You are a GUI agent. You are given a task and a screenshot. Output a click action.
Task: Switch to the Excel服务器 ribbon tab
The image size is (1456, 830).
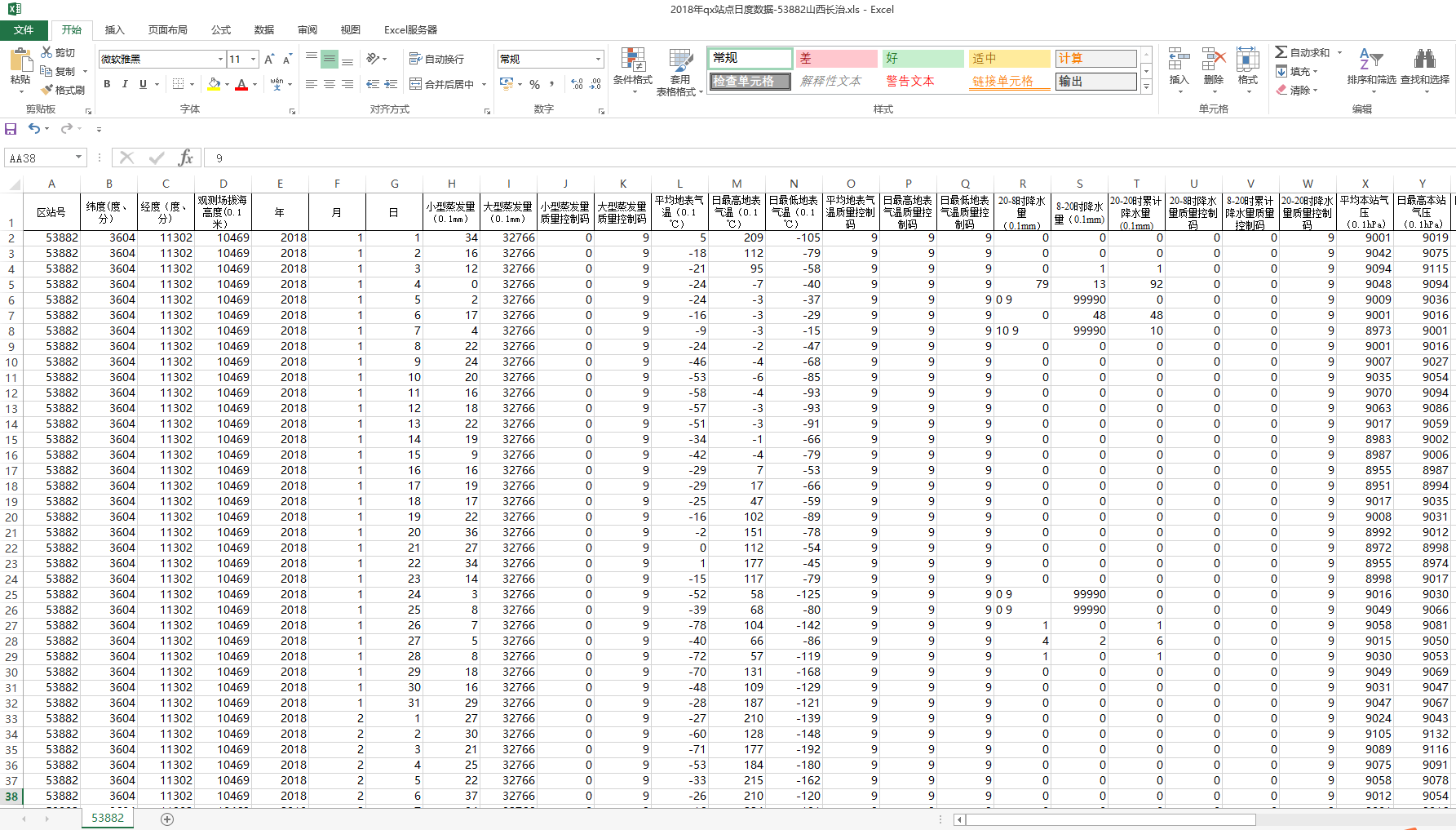tap(410, 30)
